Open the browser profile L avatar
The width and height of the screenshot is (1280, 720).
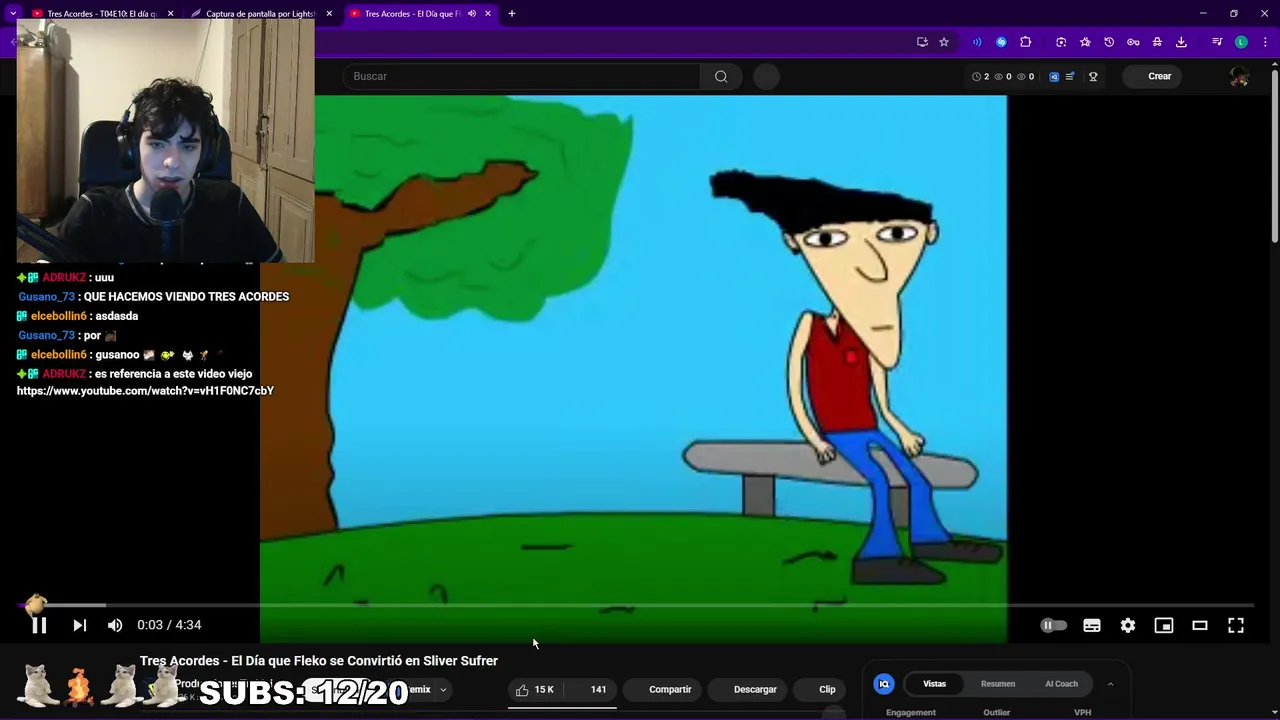point(1241,42)
